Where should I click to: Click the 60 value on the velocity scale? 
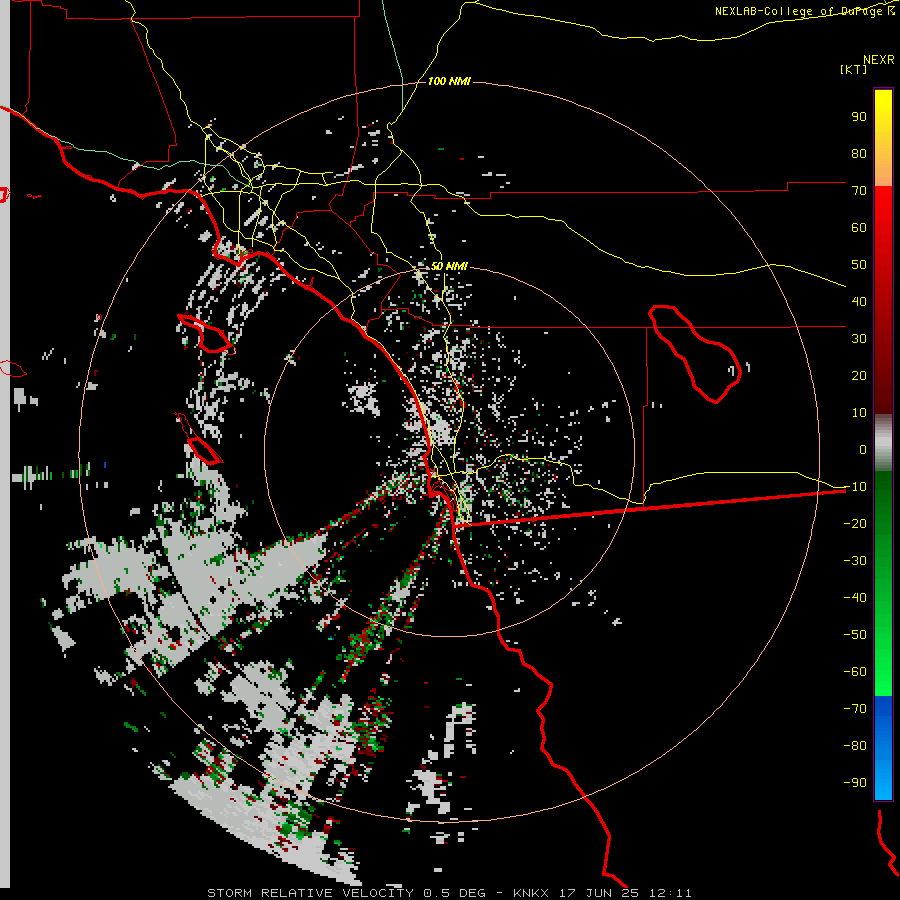859,227
